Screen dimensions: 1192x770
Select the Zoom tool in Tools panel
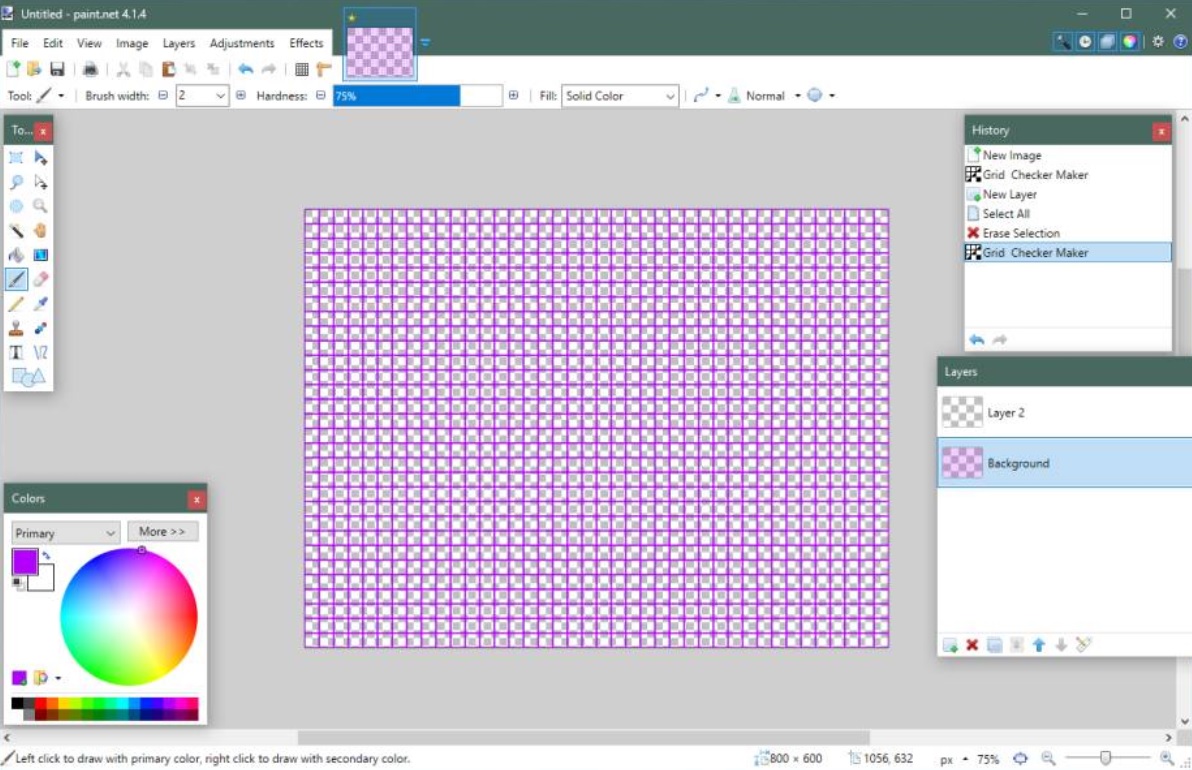(40, 206)
